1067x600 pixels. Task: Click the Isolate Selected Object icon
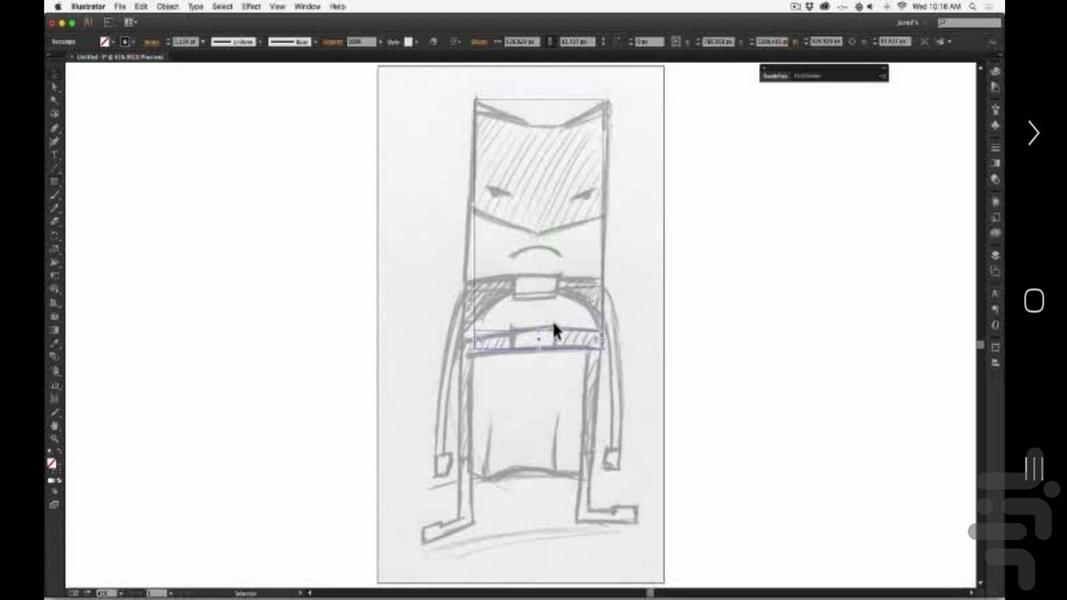tap(924, 41)
